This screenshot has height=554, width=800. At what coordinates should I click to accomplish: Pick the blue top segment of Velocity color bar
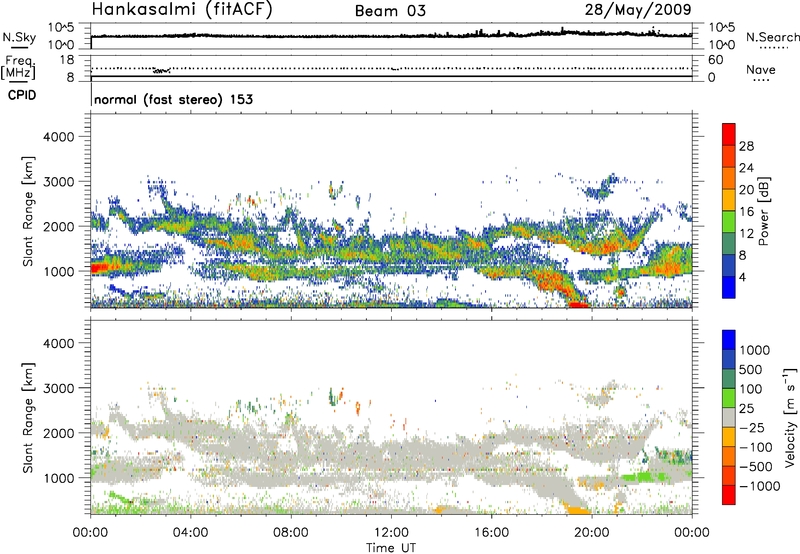[729, 340]
